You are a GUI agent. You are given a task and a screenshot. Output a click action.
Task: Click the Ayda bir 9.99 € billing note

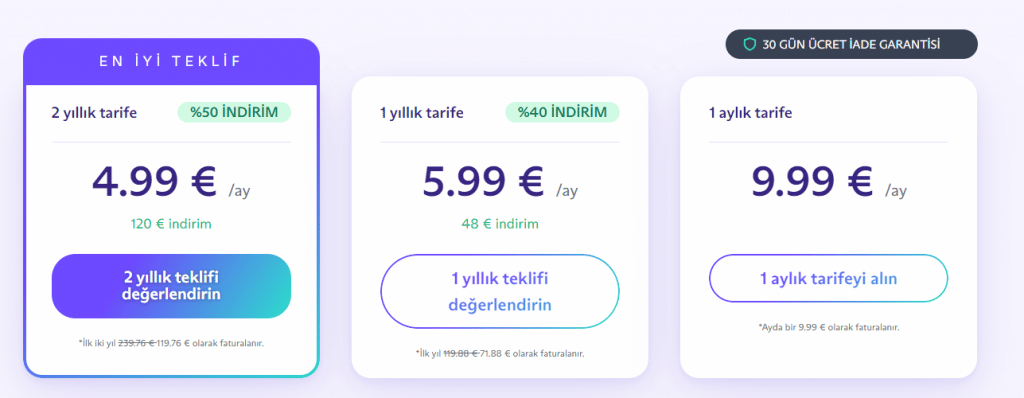pyautogui.click(x=829, y=327)
